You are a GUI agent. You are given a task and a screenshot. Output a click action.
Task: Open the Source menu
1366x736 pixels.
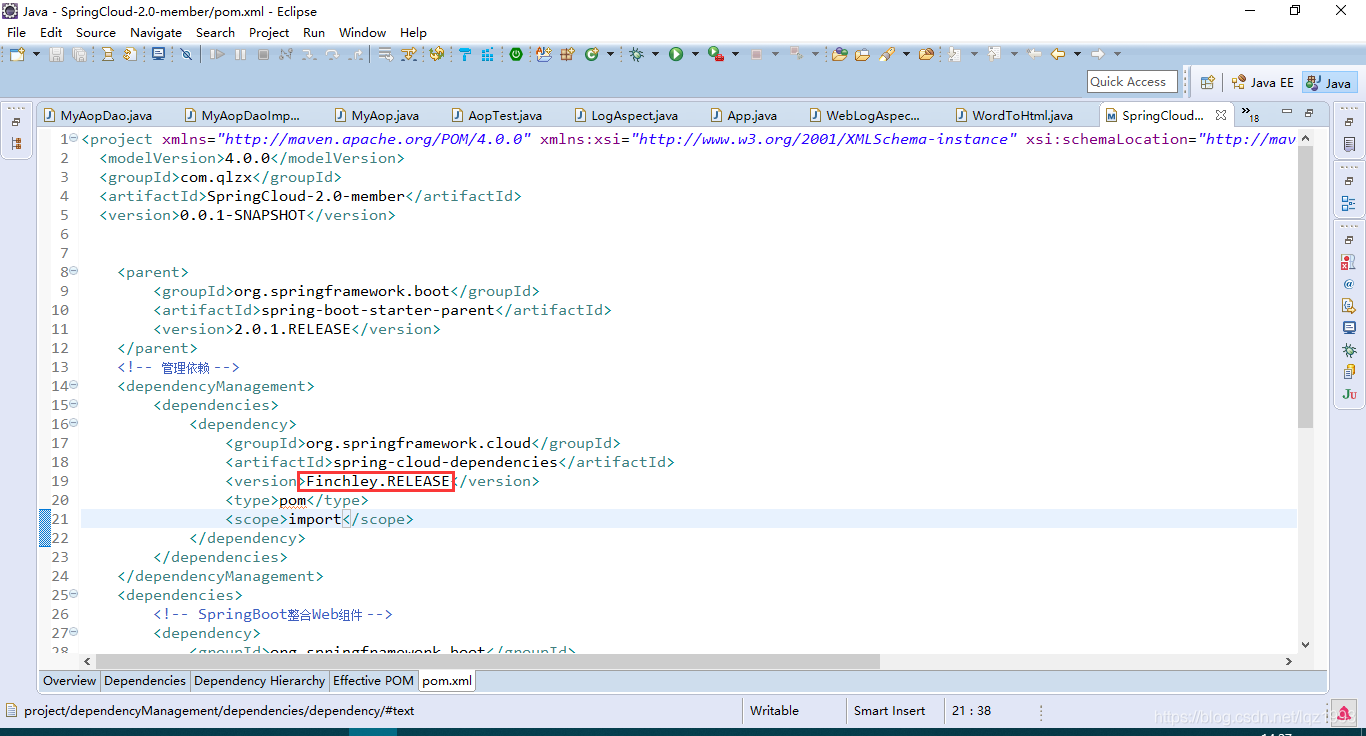coord(96,32)
